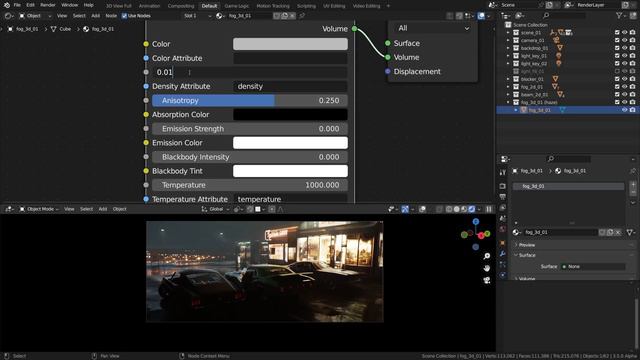Image resolution: width=640 pixels, height=360 pixels.
Task: Open the File menu
Action: click(x=17, y=5)
